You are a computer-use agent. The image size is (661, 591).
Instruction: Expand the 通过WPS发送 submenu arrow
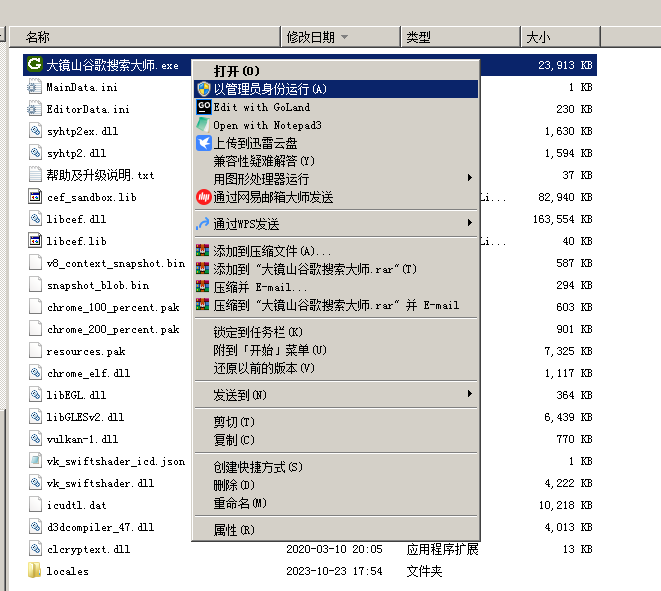(470, 223)
